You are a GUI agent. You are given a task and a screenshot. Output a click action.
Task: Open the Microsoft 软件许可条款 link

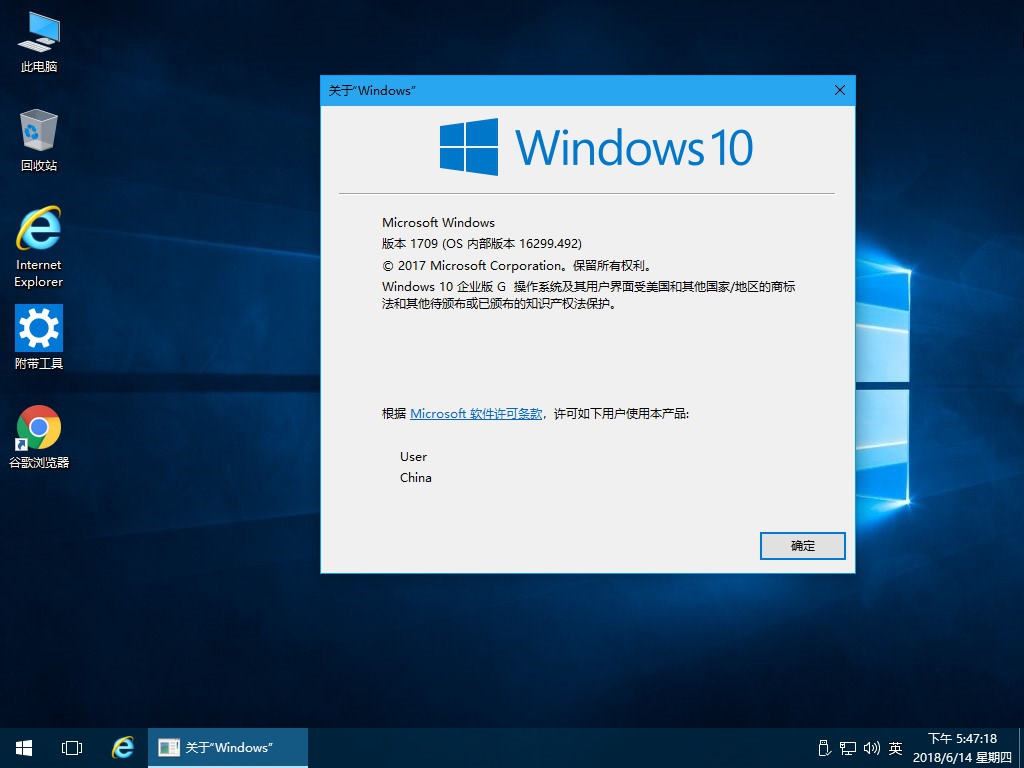click(x=476, y=413)
